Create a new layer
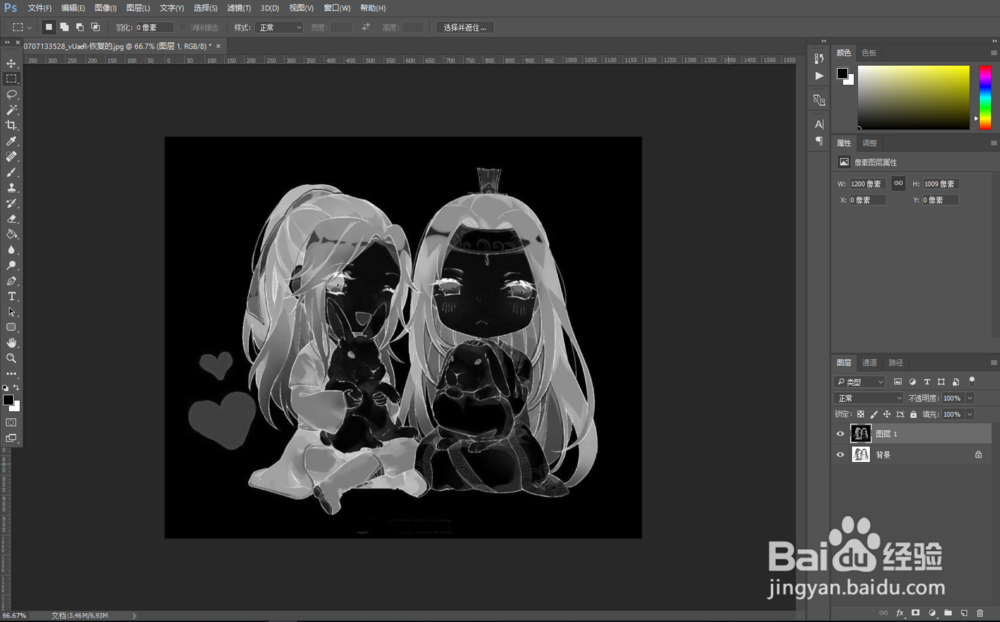 tap(964, 613)
